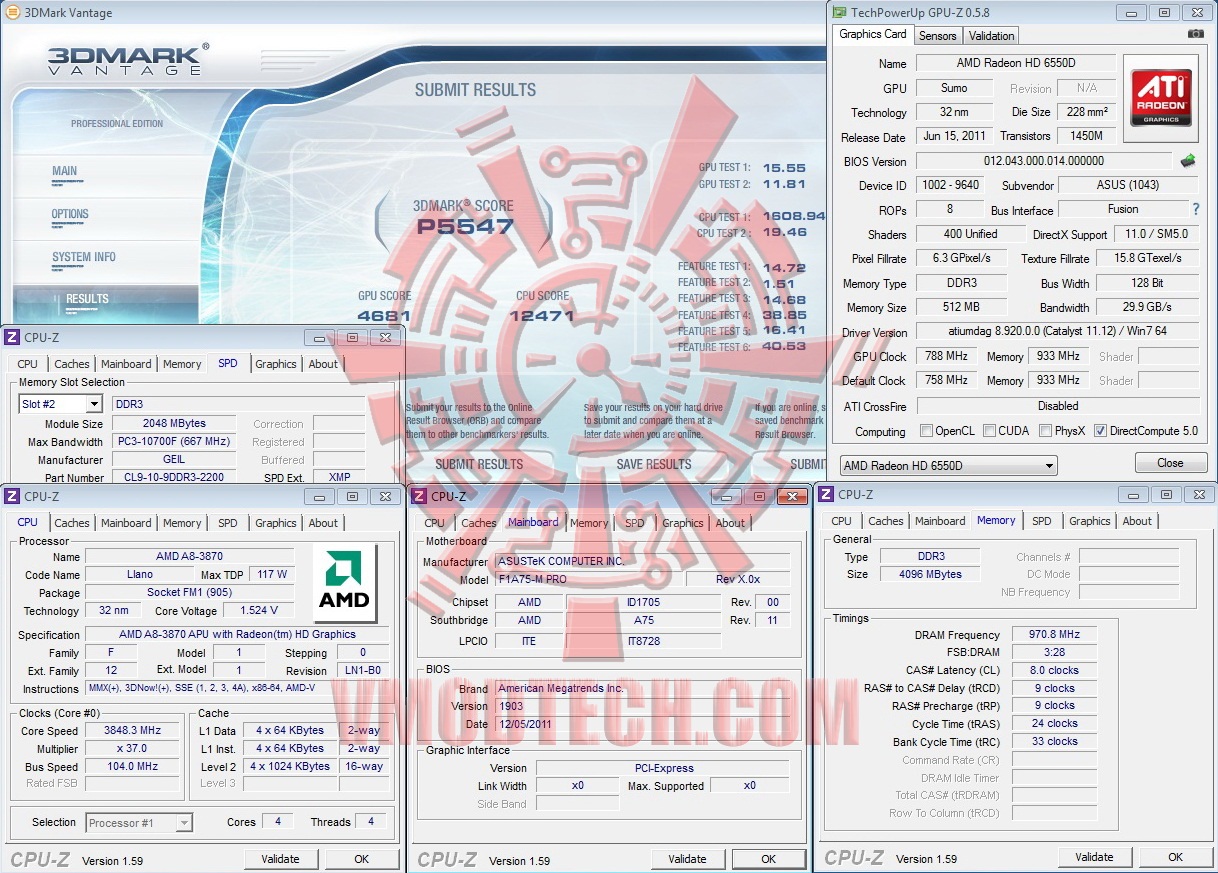
Task: Click the Module Size value 2048 MBytes
Action: pos(173,424)
